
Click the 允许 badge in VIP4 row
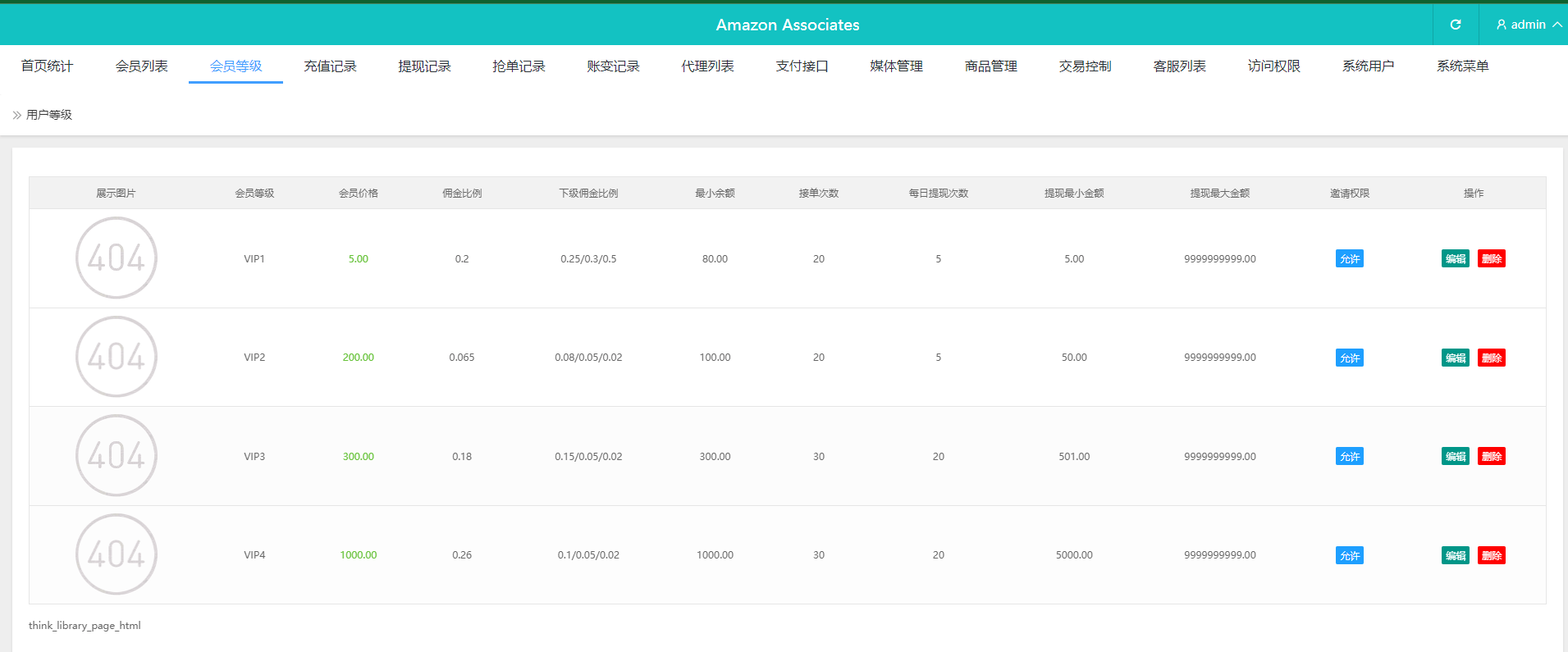click(x=1349, y=555)
